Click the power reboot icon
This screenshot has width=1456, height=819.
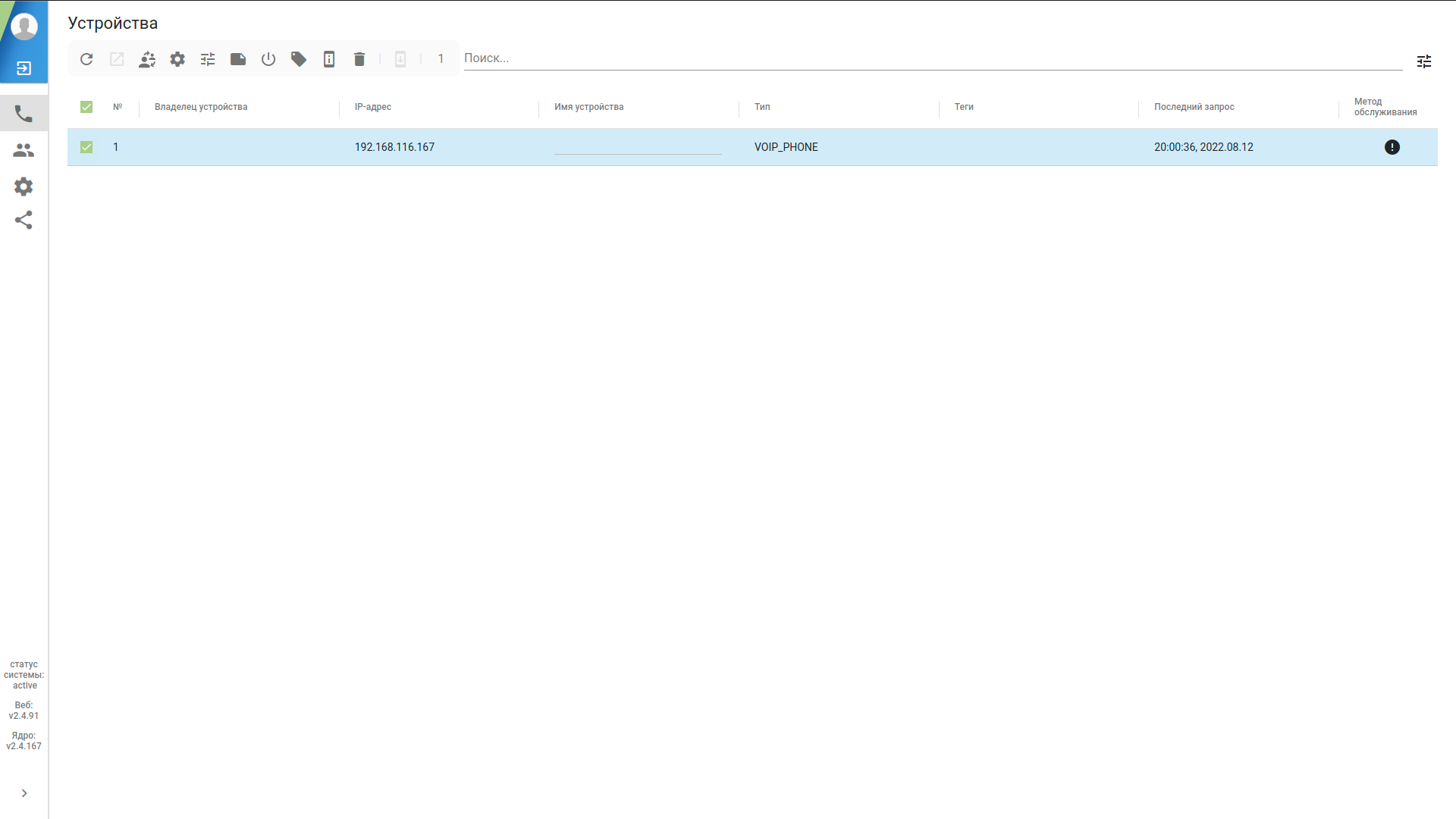(268, 59)
